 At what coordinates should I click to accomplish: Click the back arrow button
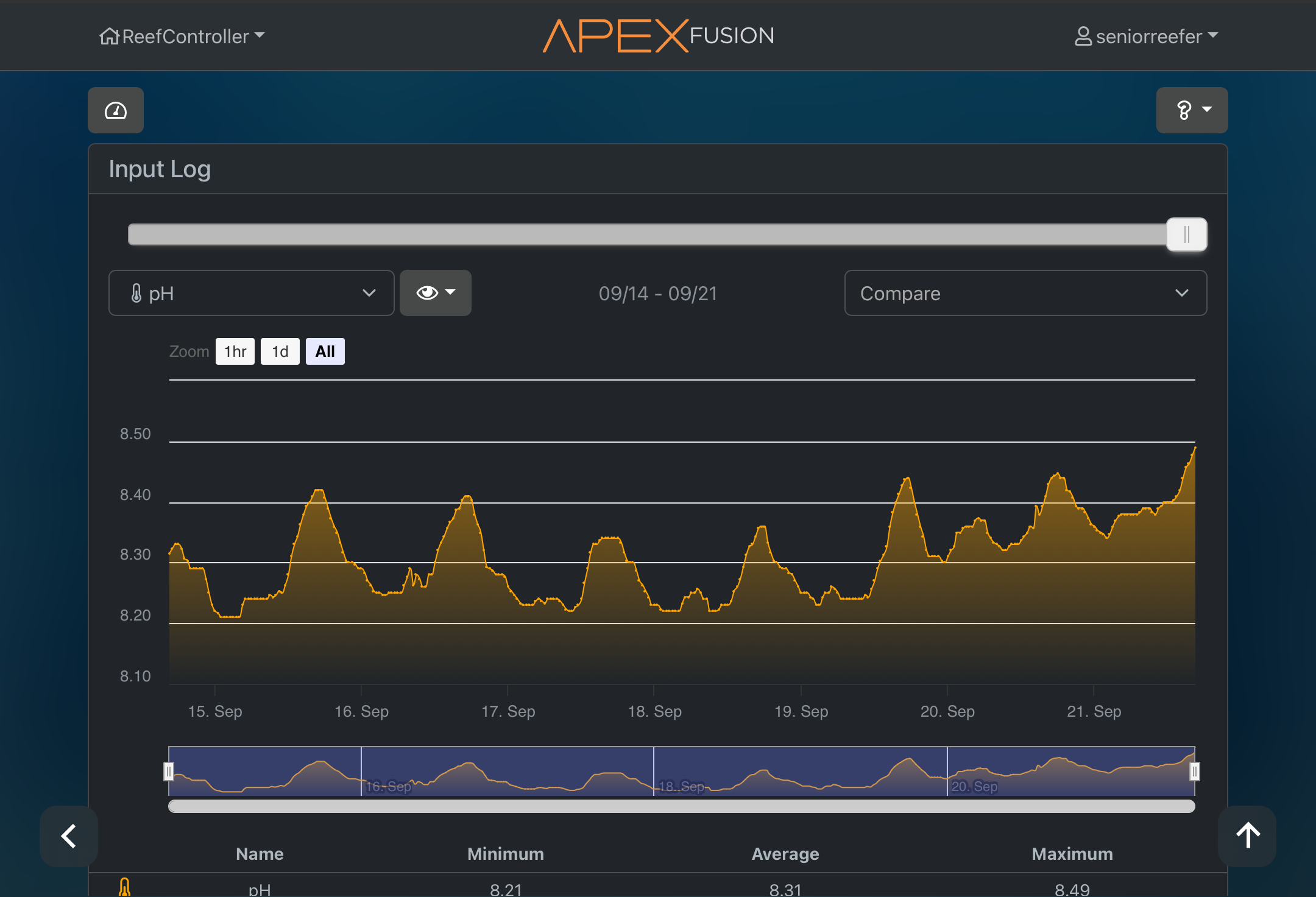tap(69, 835)
